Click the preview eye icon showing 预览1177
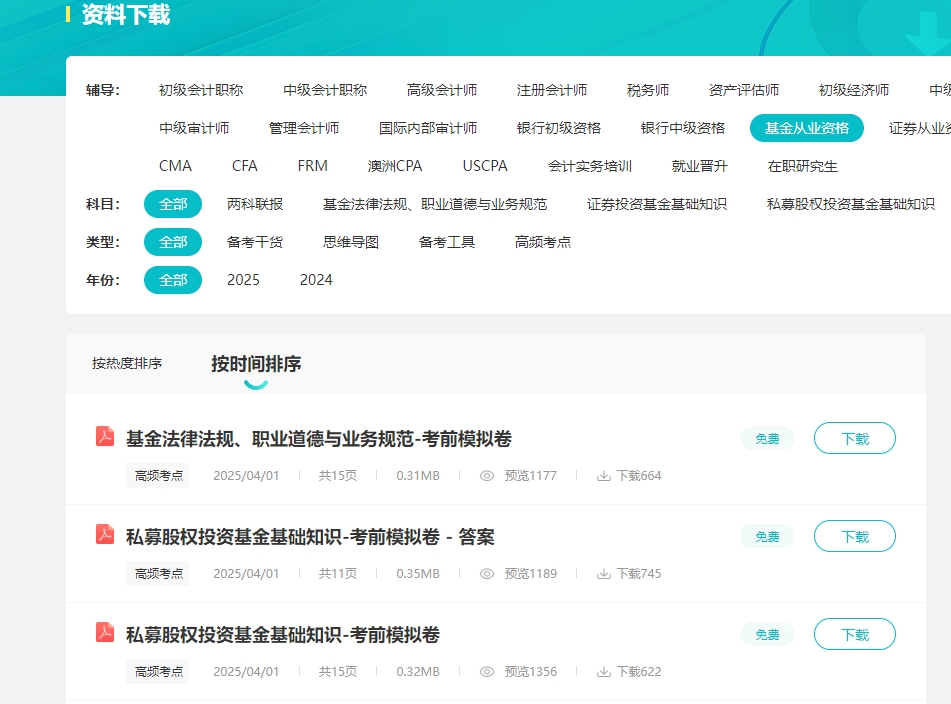This screenshot has height=704, width=951. tap(486, 476)
